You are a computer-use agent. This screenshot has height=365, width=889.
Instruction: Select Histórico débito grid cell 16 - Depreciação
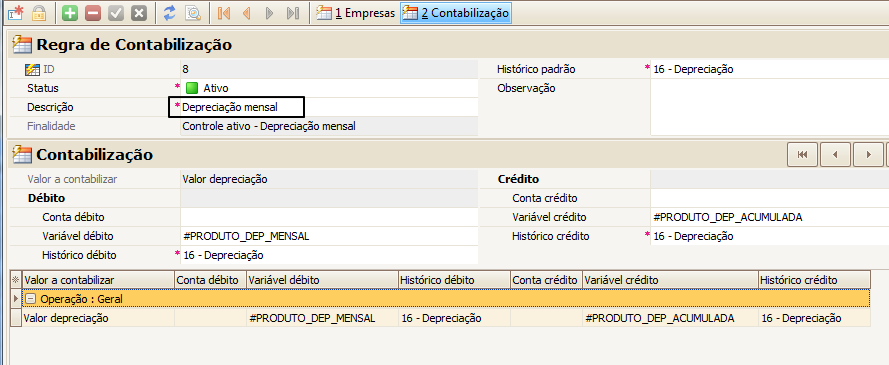pyautogui.click(x=454, y=318)
